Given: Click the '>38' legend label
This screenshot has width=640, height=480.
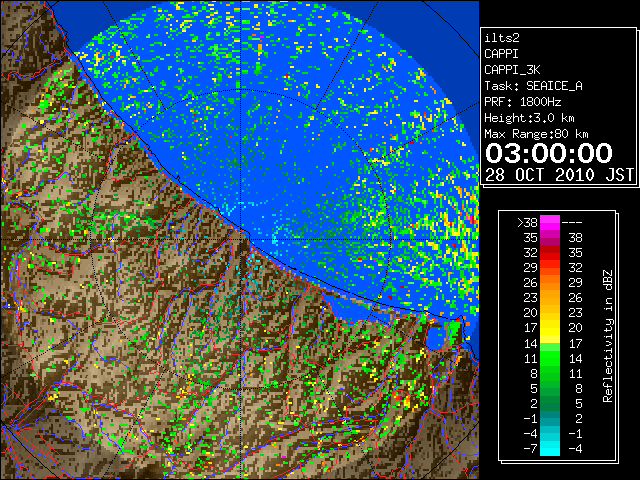Looking at the screenshot, I should [527, 223].
